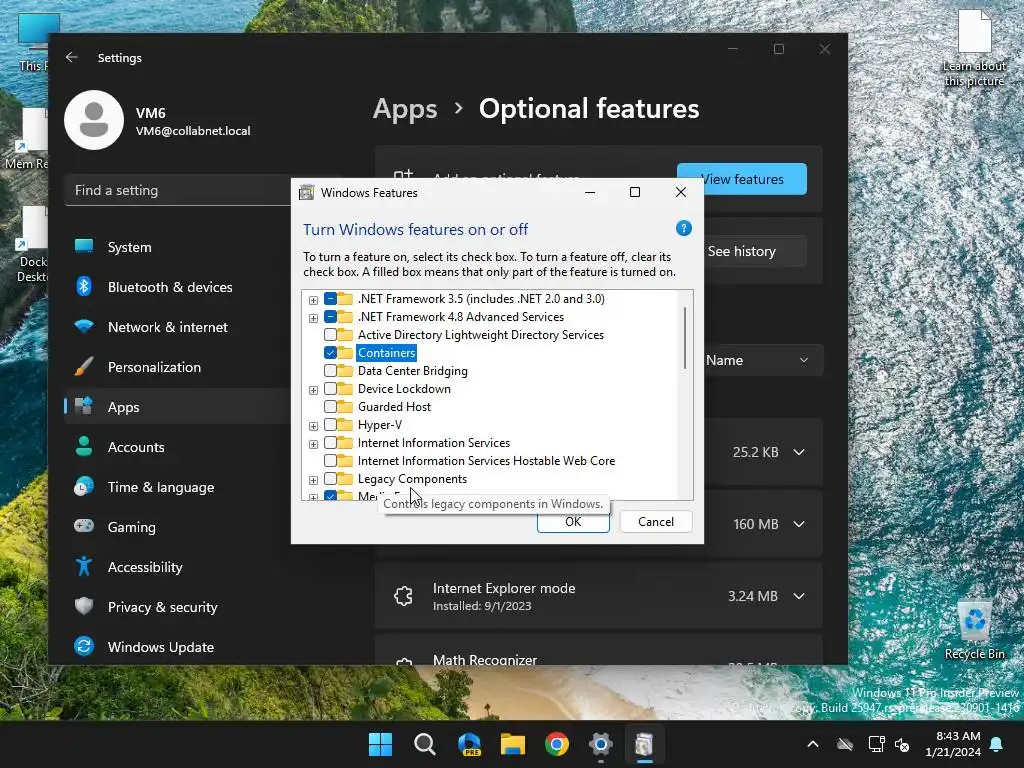The image size is (1024, 768).
Task: Click the Personalization brush icon
Action: [84, 366]
